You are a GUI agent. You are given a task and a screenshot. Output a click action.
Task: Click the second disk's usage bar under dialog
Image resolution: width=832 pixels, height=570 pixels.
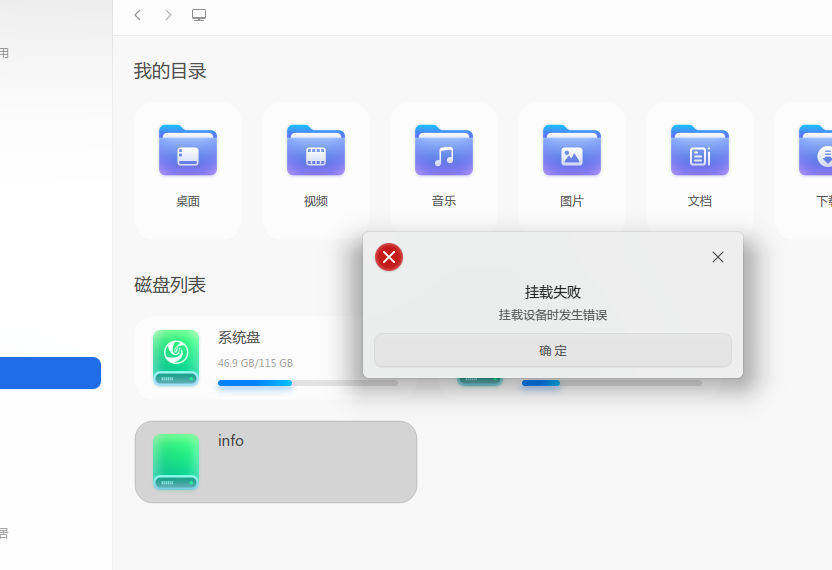pyautogui.click(x=612, y=383)
